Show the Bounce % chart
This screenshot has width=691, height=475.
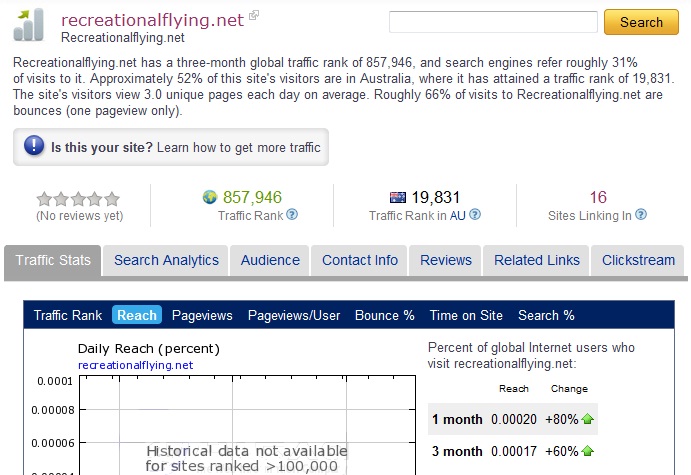click(384, 315)
